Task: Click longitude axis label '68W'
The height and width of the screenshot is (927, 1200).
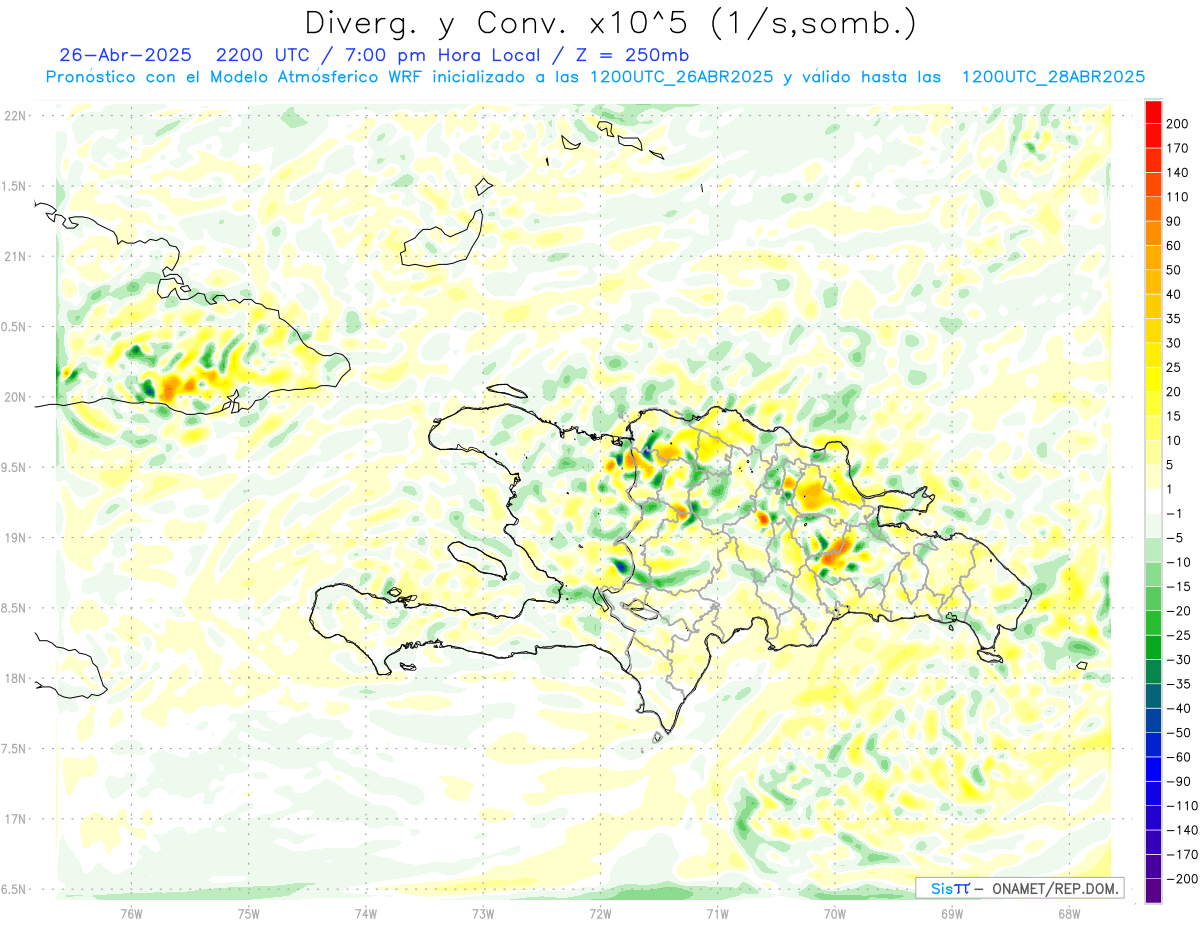Action: click(1069, 913)
